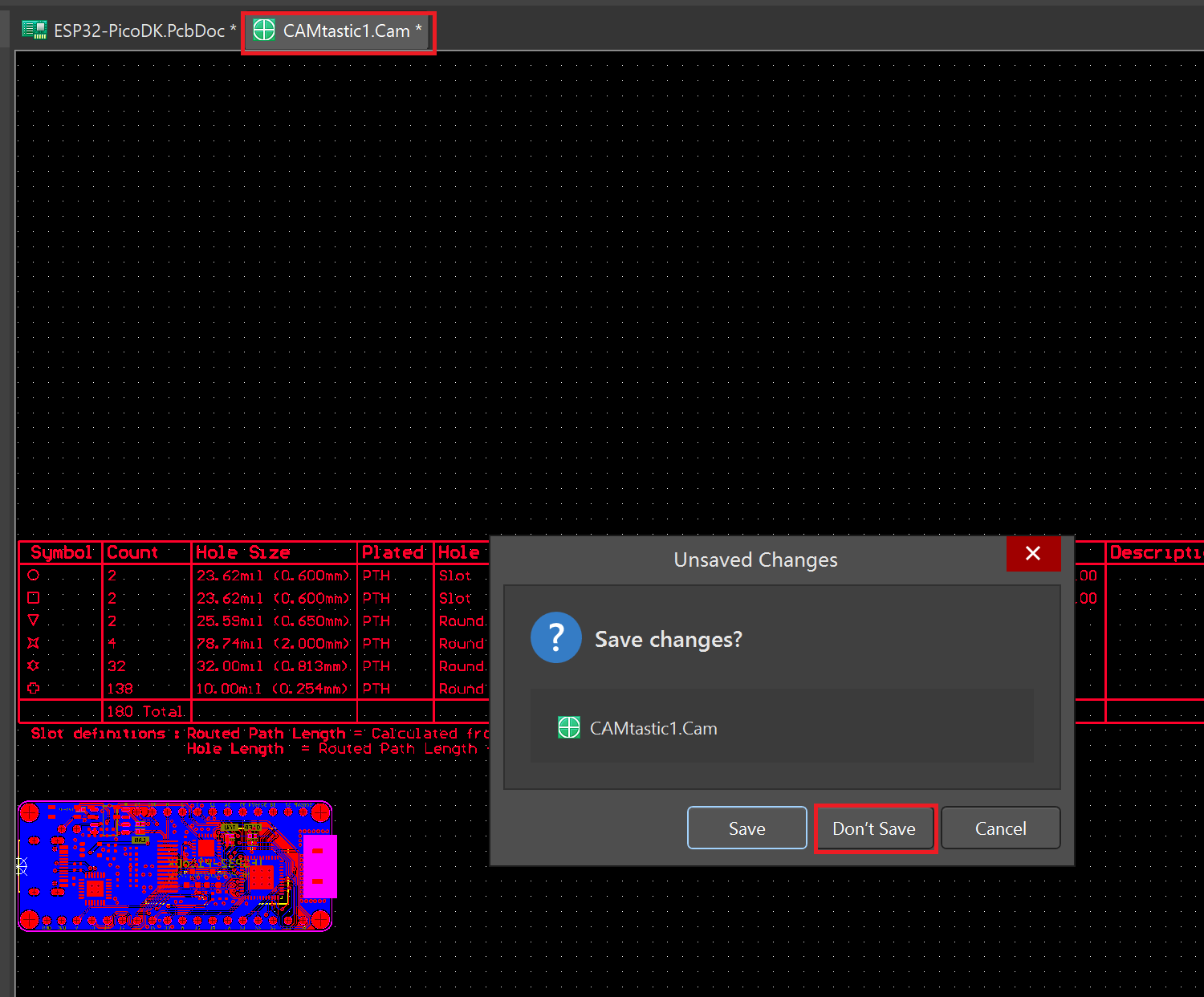Click the CAM file icon in dialog list
Image resolution: width=1204 pixels, height=997 pixels.
click(569, 728)
